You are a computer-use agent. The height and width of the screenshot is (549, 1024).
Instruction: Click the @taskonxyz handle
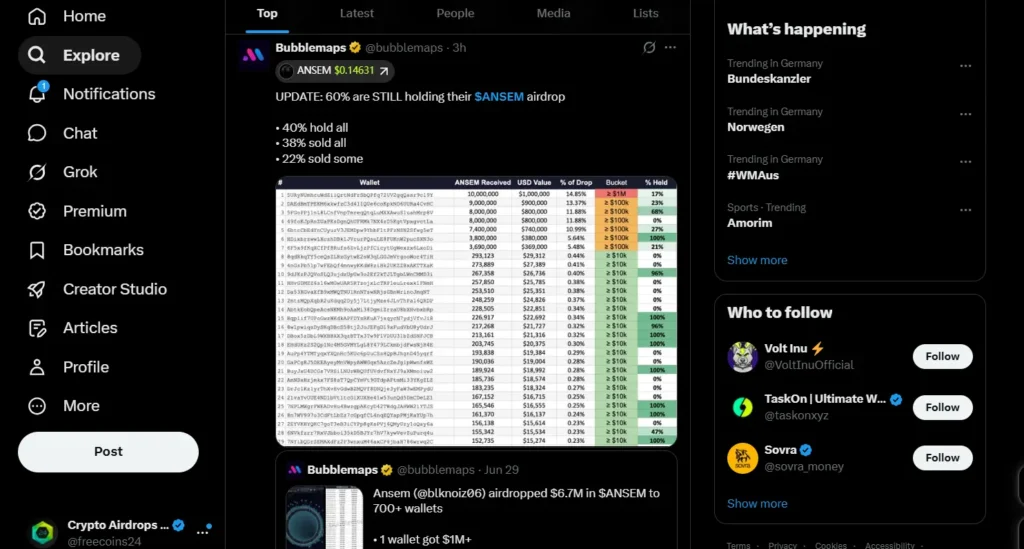(797, 415)
